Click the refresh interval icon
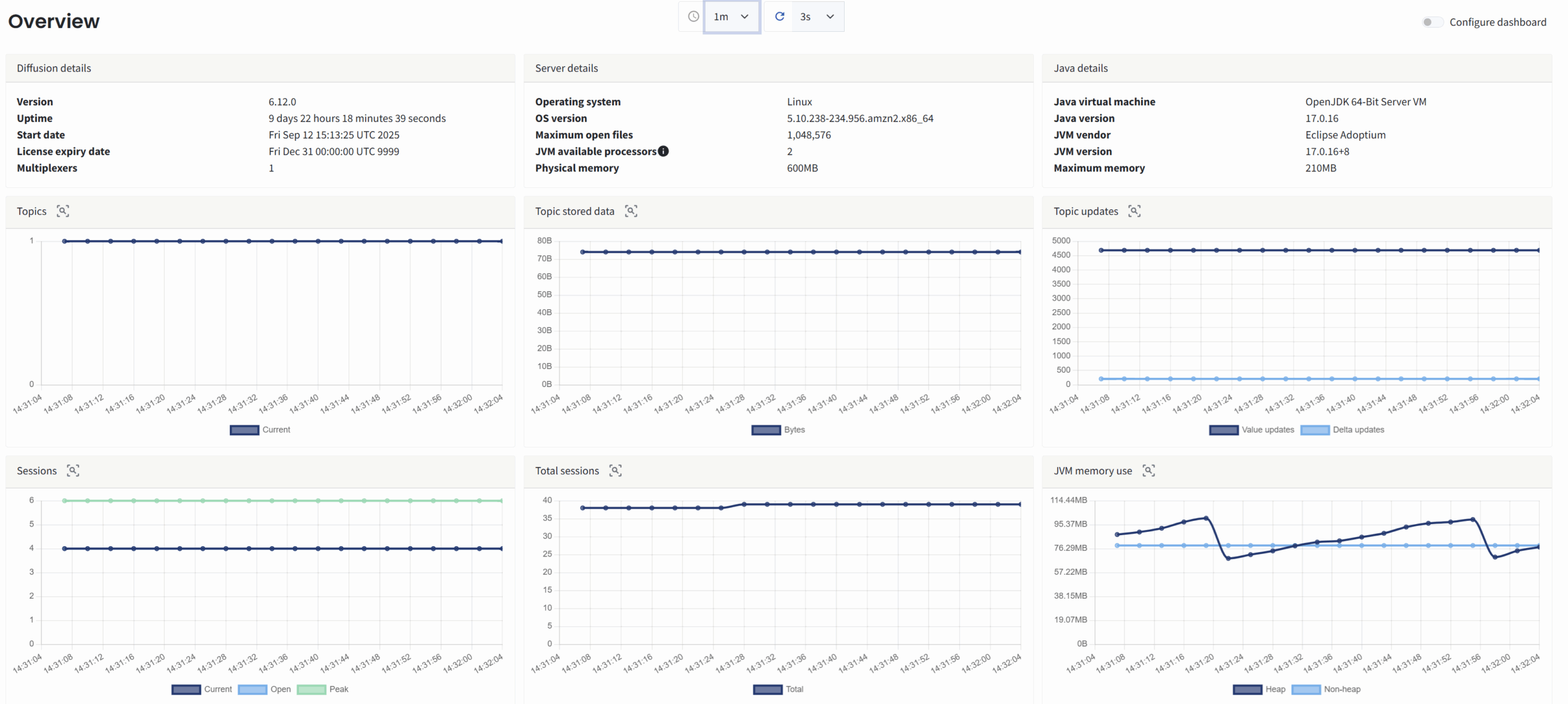Screen dimensions: 1568x704 click(779, 17)
